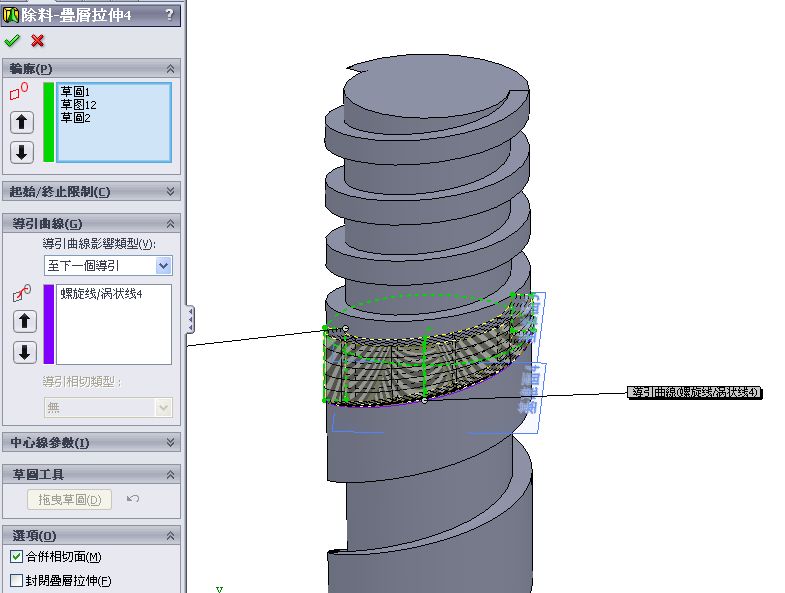Click the green profile color bar
785x593 pixels.
(49, 122)
